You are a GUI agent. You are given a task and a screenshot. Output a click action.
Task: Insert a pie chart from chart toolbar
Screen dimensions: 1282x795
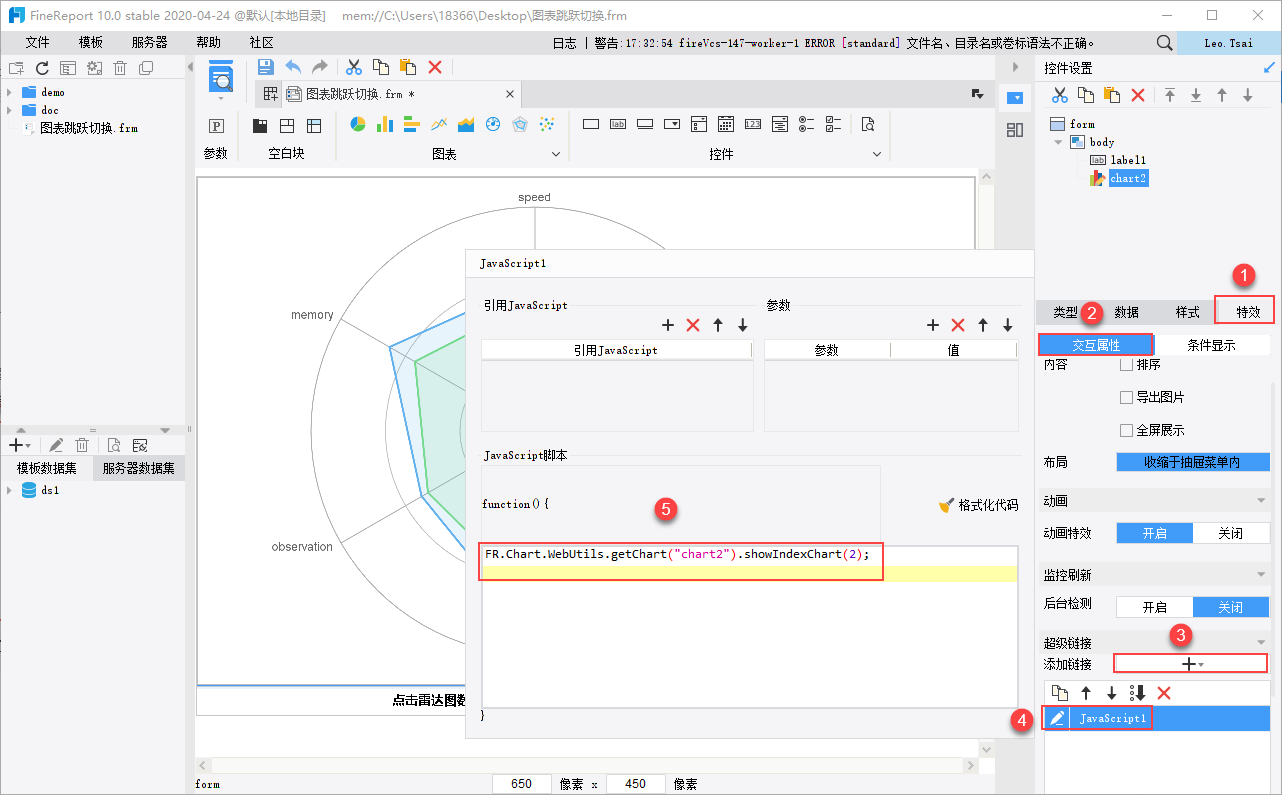[x=357, y=125]
